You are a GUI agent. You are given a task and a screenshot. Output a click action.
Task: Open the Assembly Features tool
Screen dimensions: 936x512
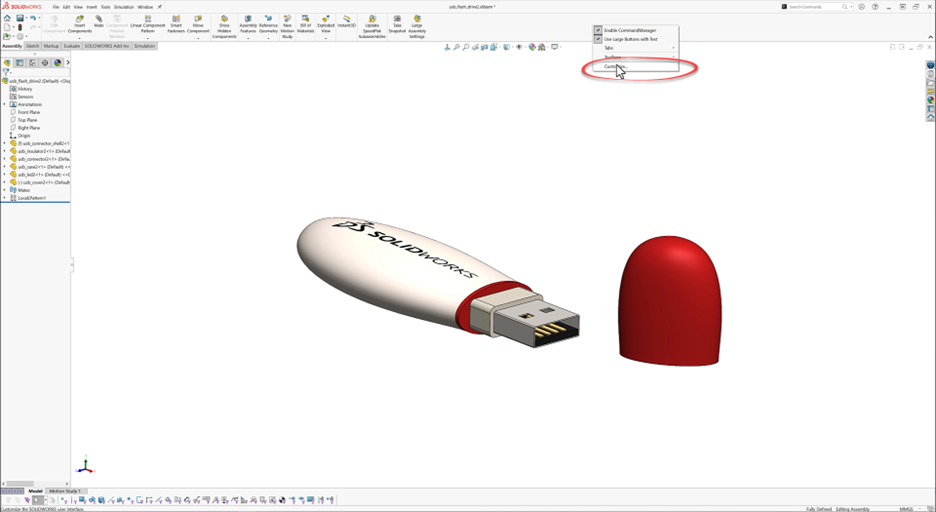(248, 24)
